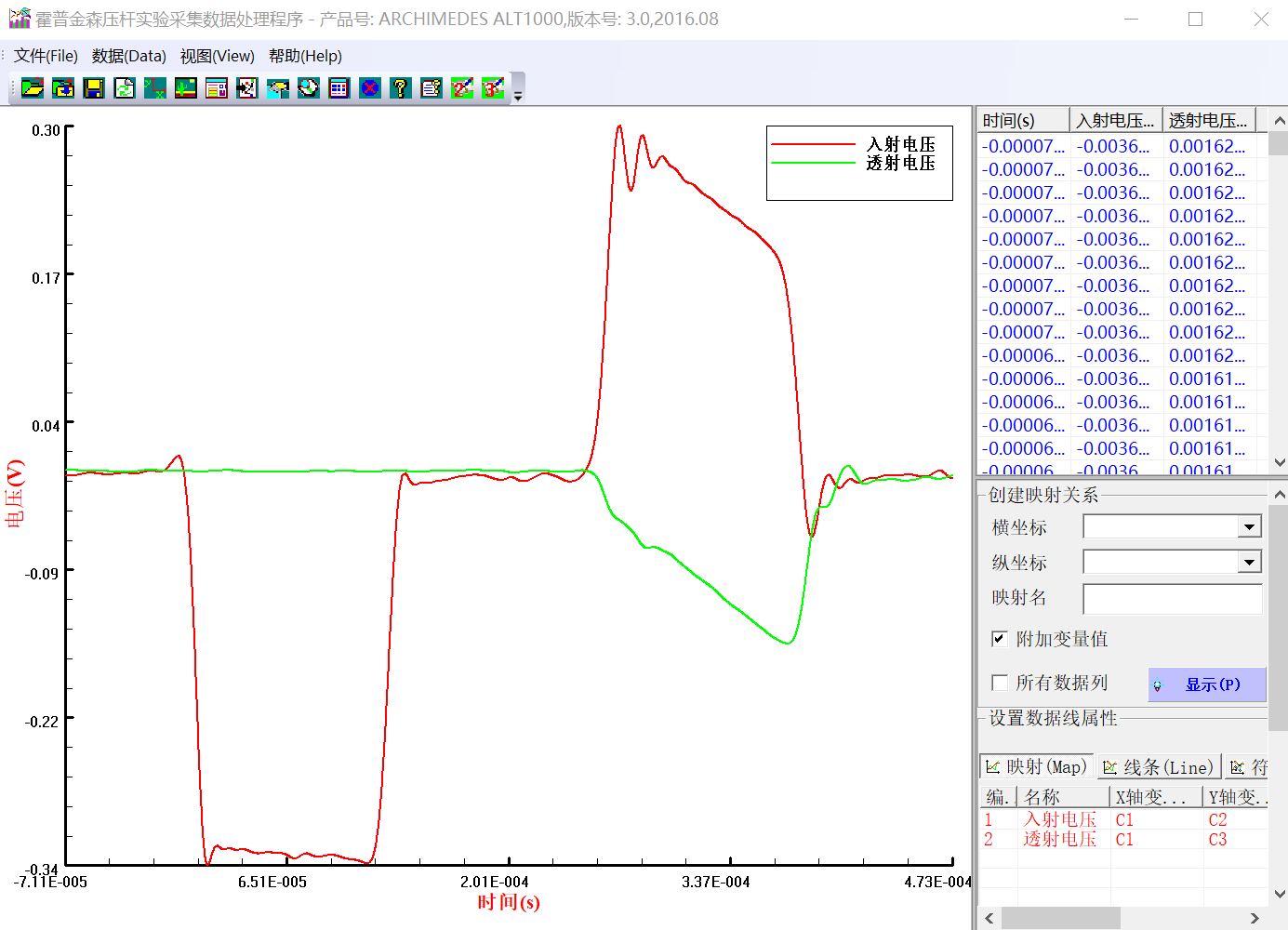Image resolution: width=1288 pixels, height=930 pixels.
Task: Click C2 value in 入射电压 row
Action: click(1217, 819)
